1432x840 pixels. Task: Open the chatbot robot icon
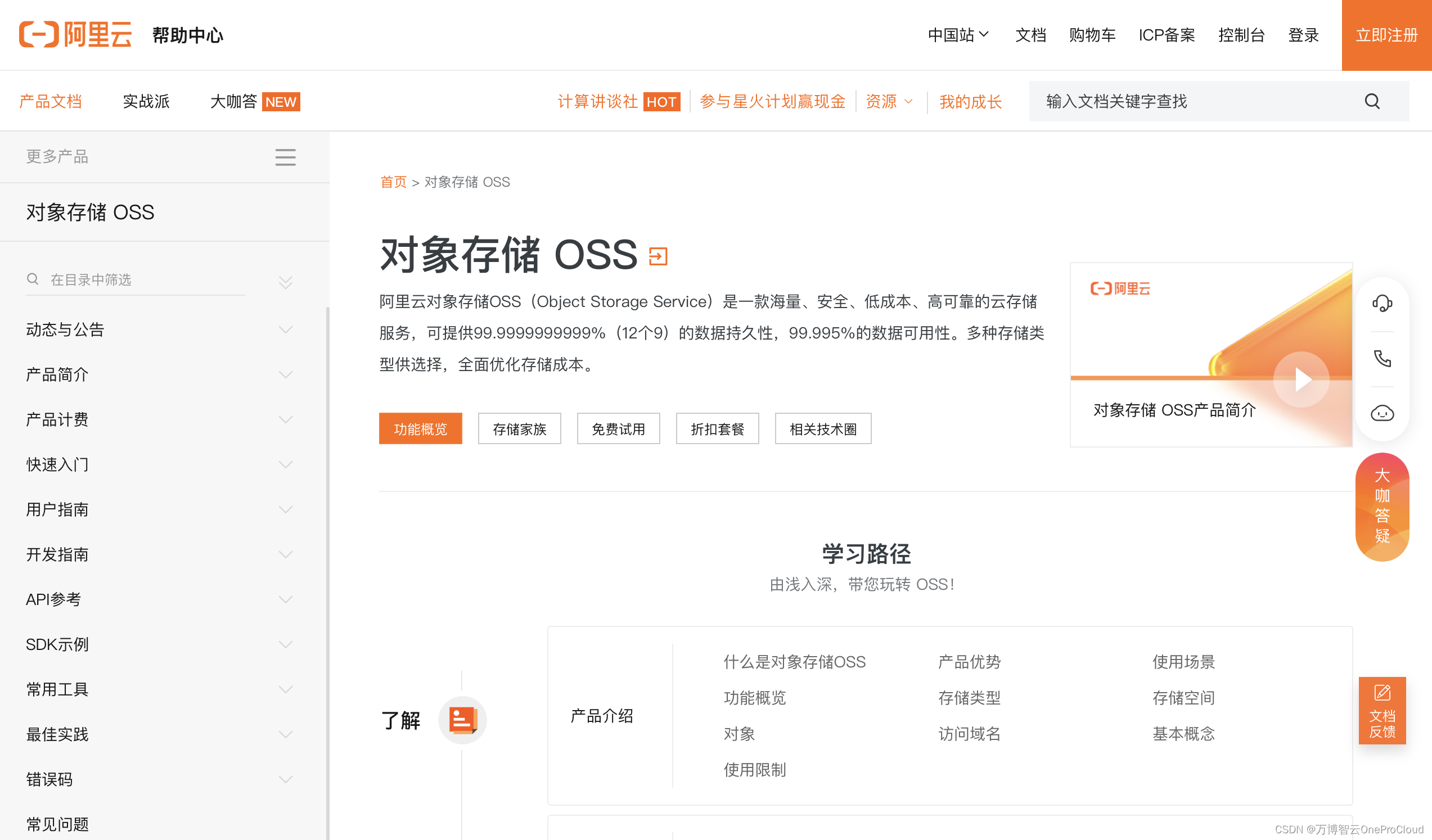(1381, 413)
